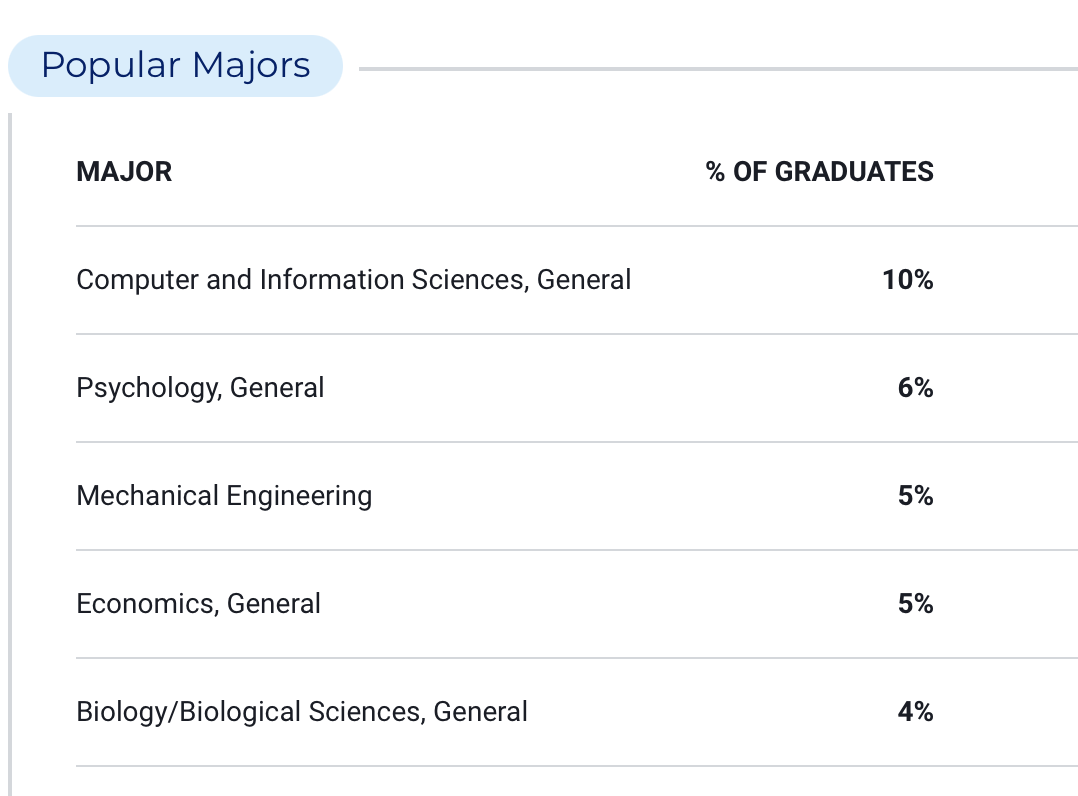Click the word Sciences in the Computer row
The width and height of the screenshot is (1078, 796).
pyautogui.click(x=470, y=280)
